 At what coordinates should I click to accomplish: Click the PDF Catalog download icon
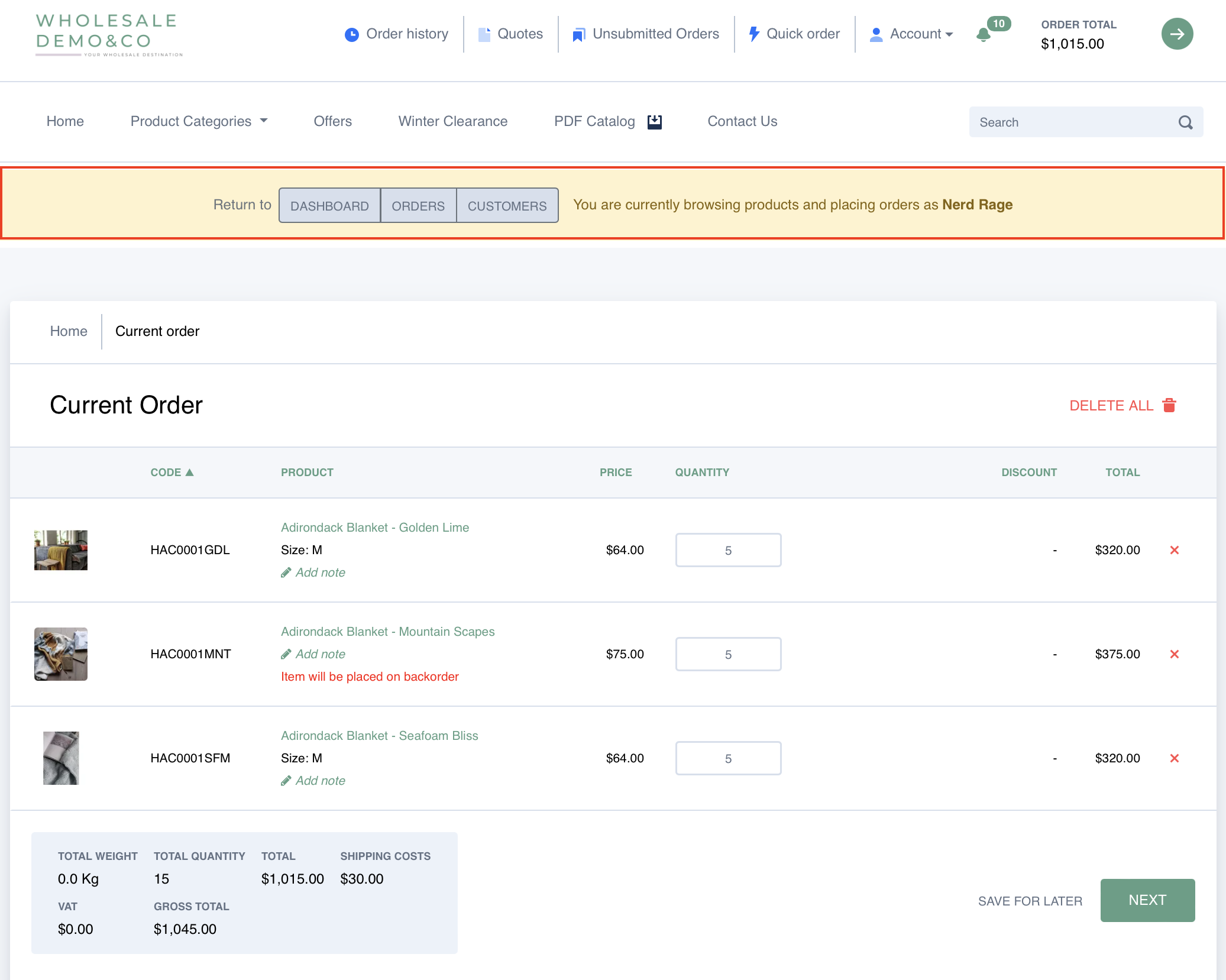click(x=654, y=122)
